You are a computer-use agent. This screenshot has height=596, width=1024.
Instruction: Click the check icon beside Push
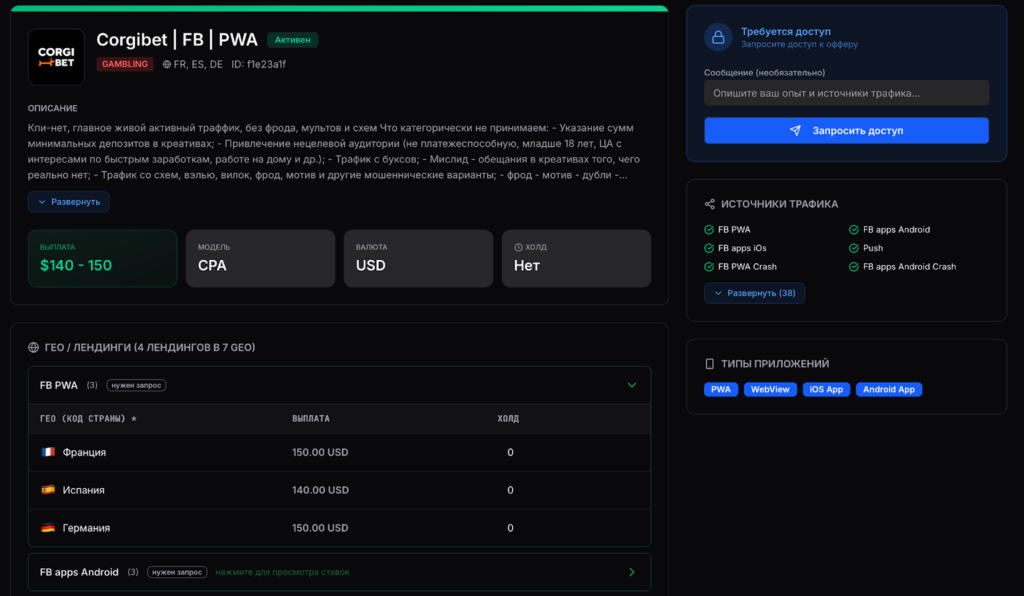pos(854,248)
